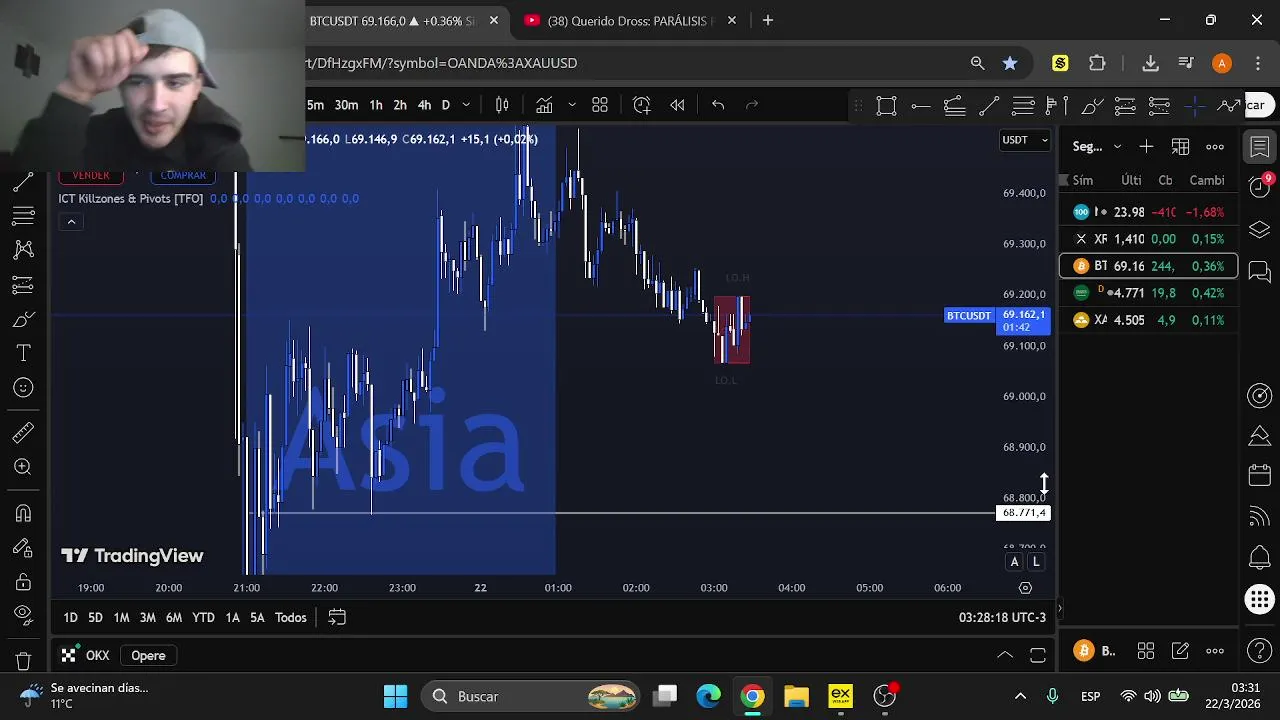The image size is (1280, 720).
Task: Collapse the bottom panel with chevron-up
Action: click(1005, 656)
